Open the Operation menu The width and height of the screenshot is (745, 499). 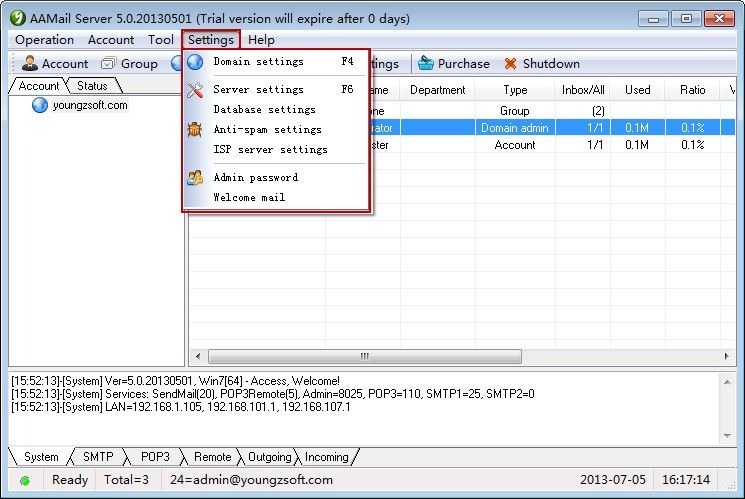pyautogui.click(x=45, y=40)
